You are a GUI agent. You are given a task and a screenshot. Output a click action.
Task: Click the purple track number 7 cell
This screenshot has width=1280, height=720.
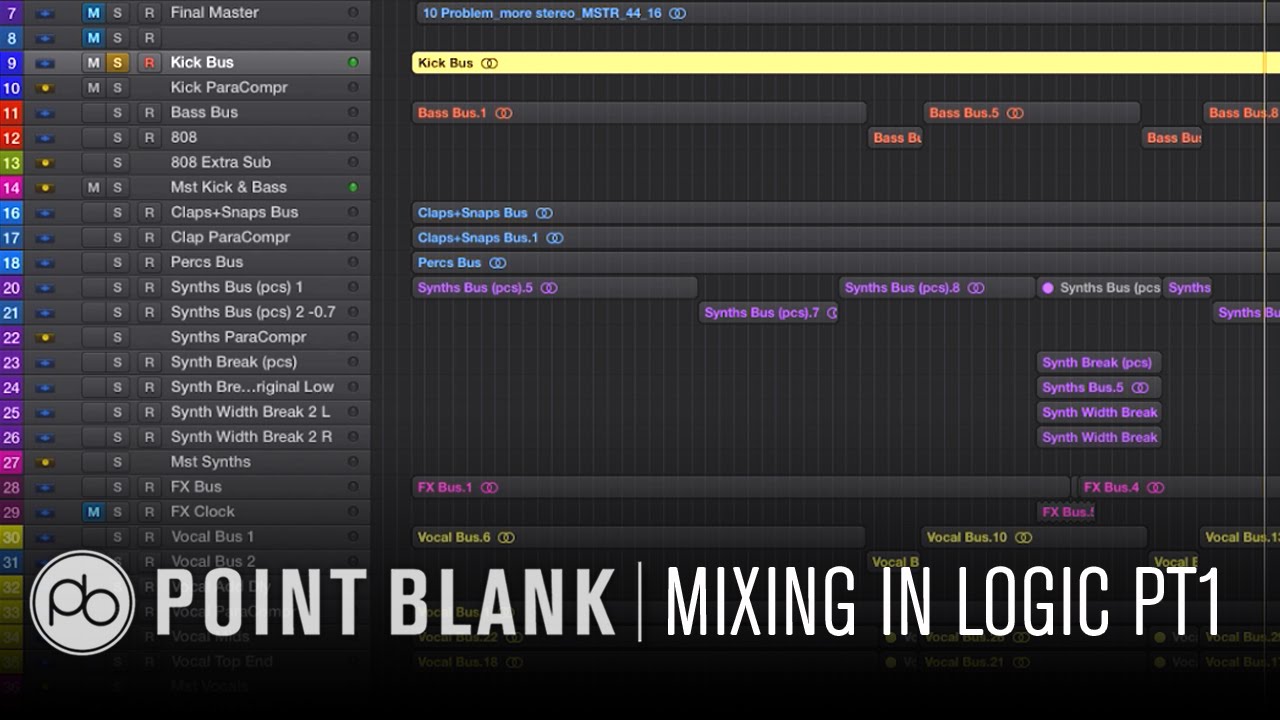click(x=12, y=13)
